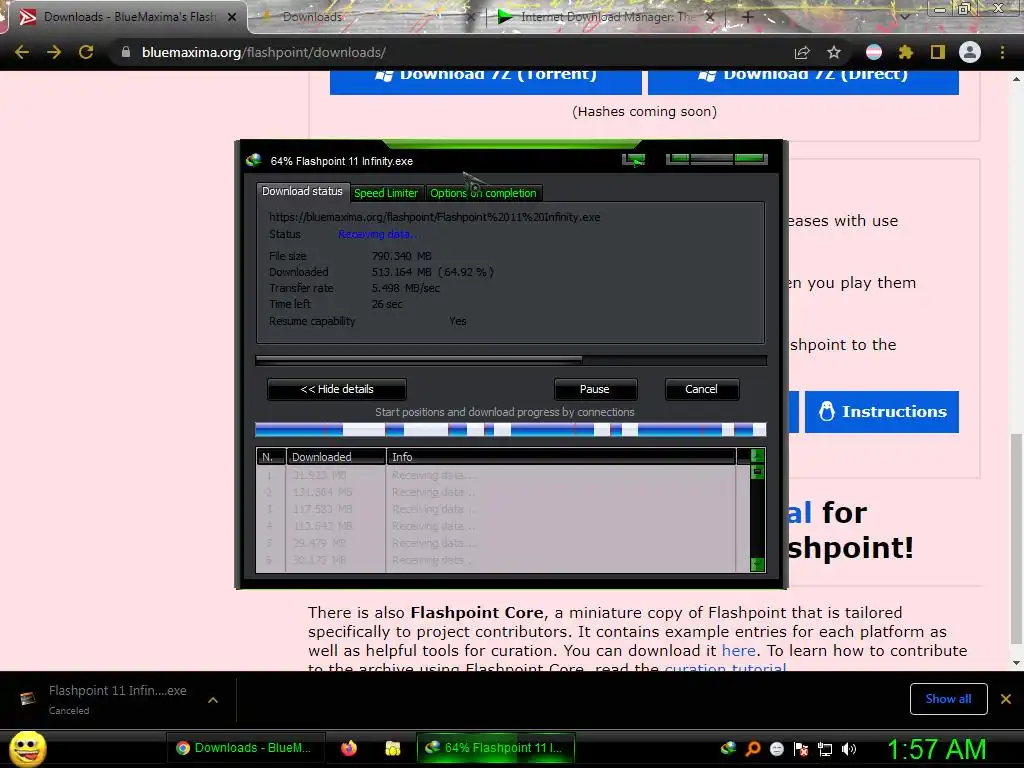Click the N. column header

tap(271, 456)
